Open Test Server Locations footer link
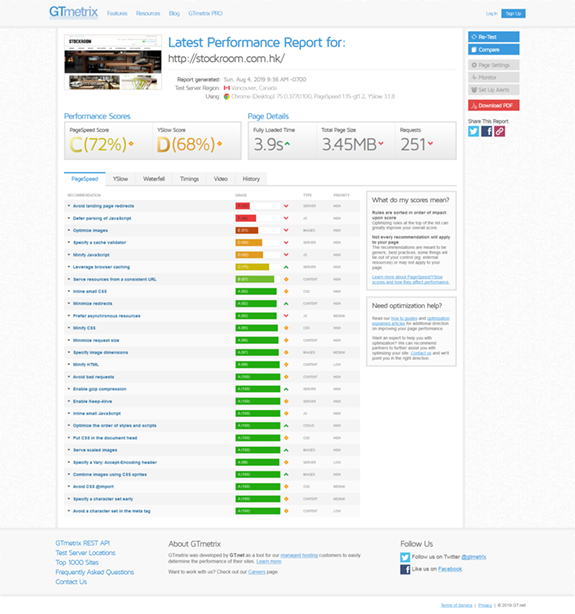 [85, 553]
